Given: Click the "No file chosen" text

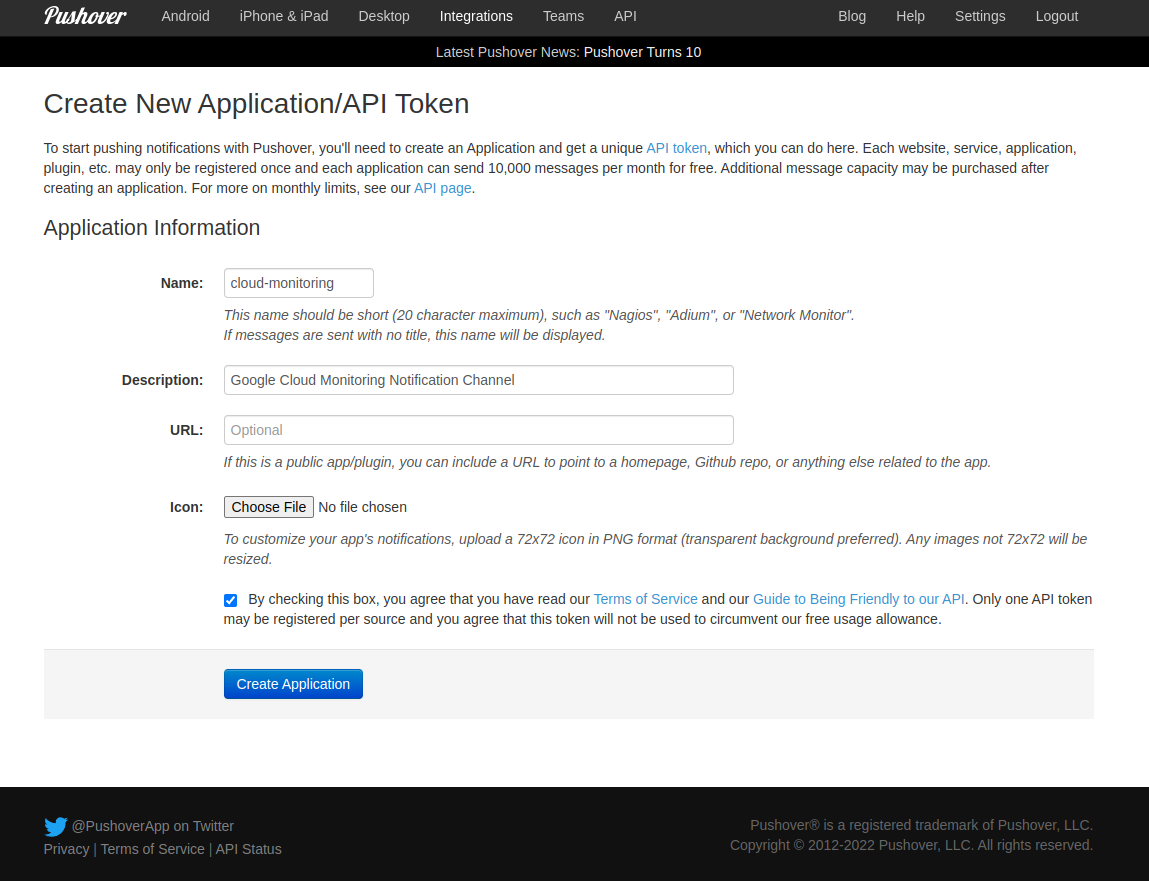Looking at the screenshot, I should (363, 507).
